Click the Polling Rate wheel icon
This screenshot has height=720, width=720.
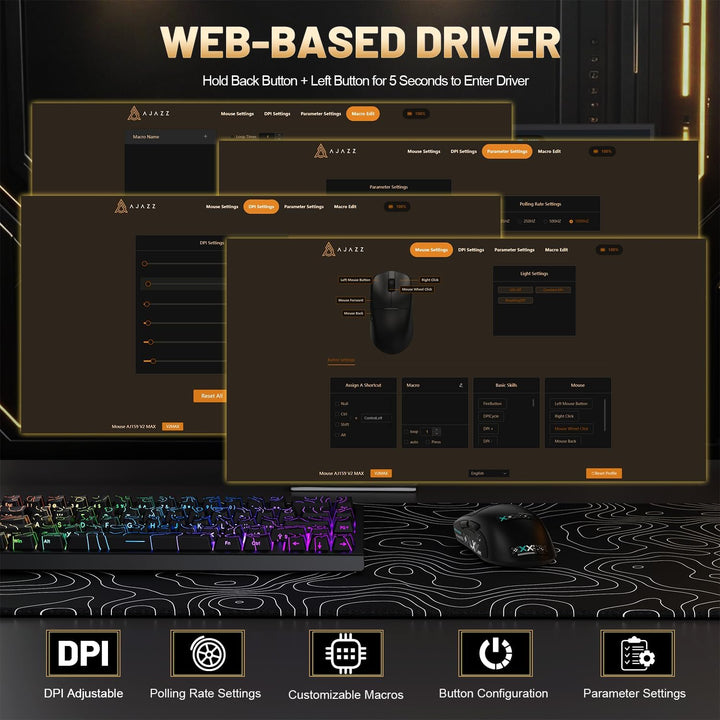(208, 653)
